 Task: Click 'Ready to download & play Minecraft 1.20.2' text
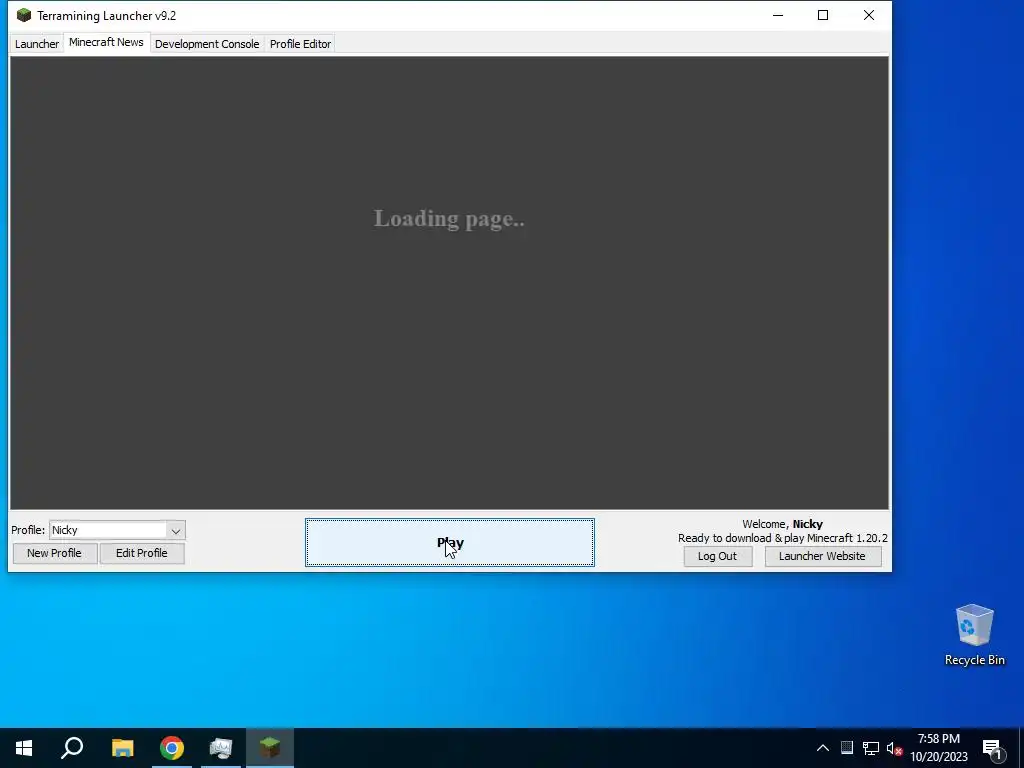tap(782, 538)
